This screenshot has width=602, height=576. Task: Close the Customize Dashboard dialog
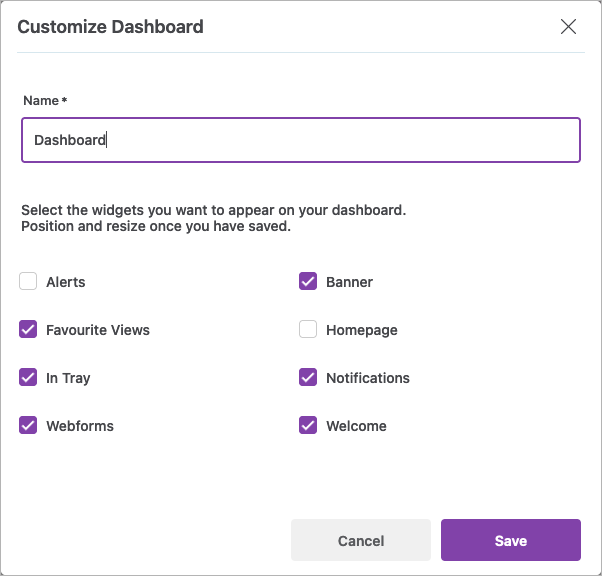(568, 27)
